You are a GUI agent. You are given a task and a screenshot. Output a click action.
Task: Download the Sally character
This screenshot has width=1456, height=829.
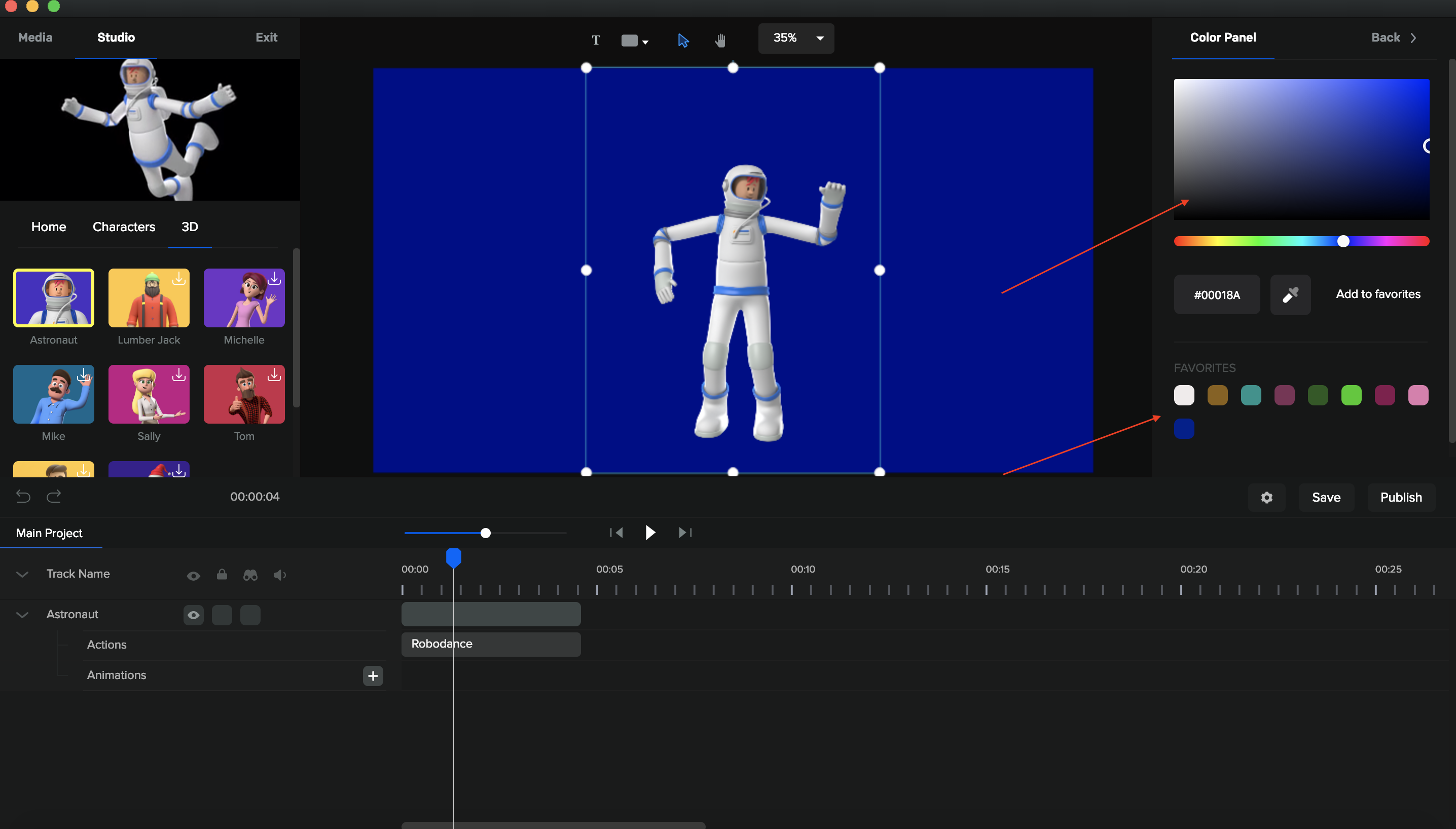179,374
